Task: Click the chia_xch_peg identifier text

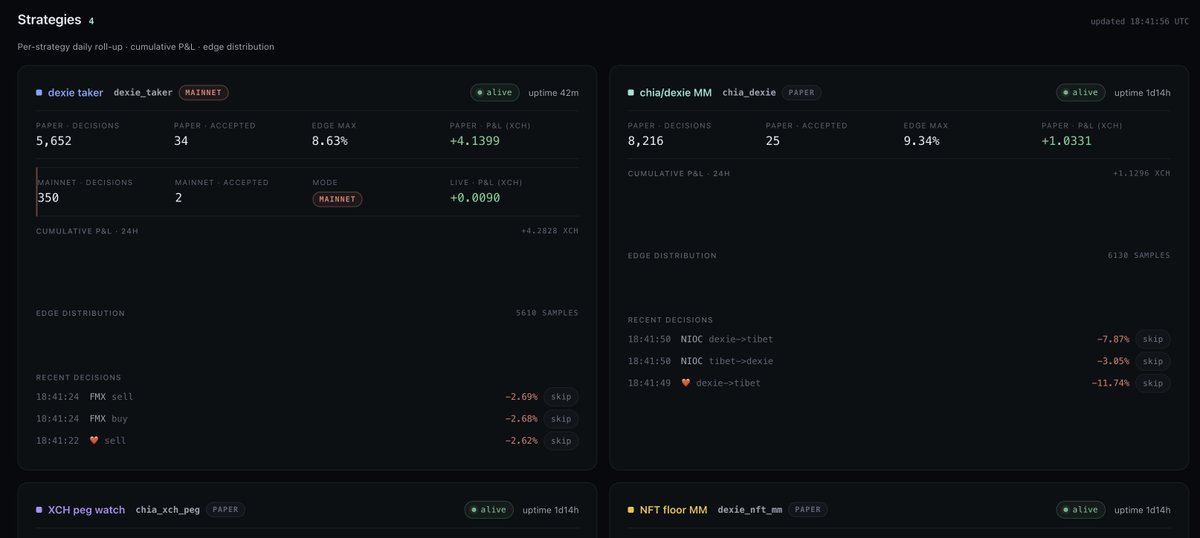Action: point(168,510)
